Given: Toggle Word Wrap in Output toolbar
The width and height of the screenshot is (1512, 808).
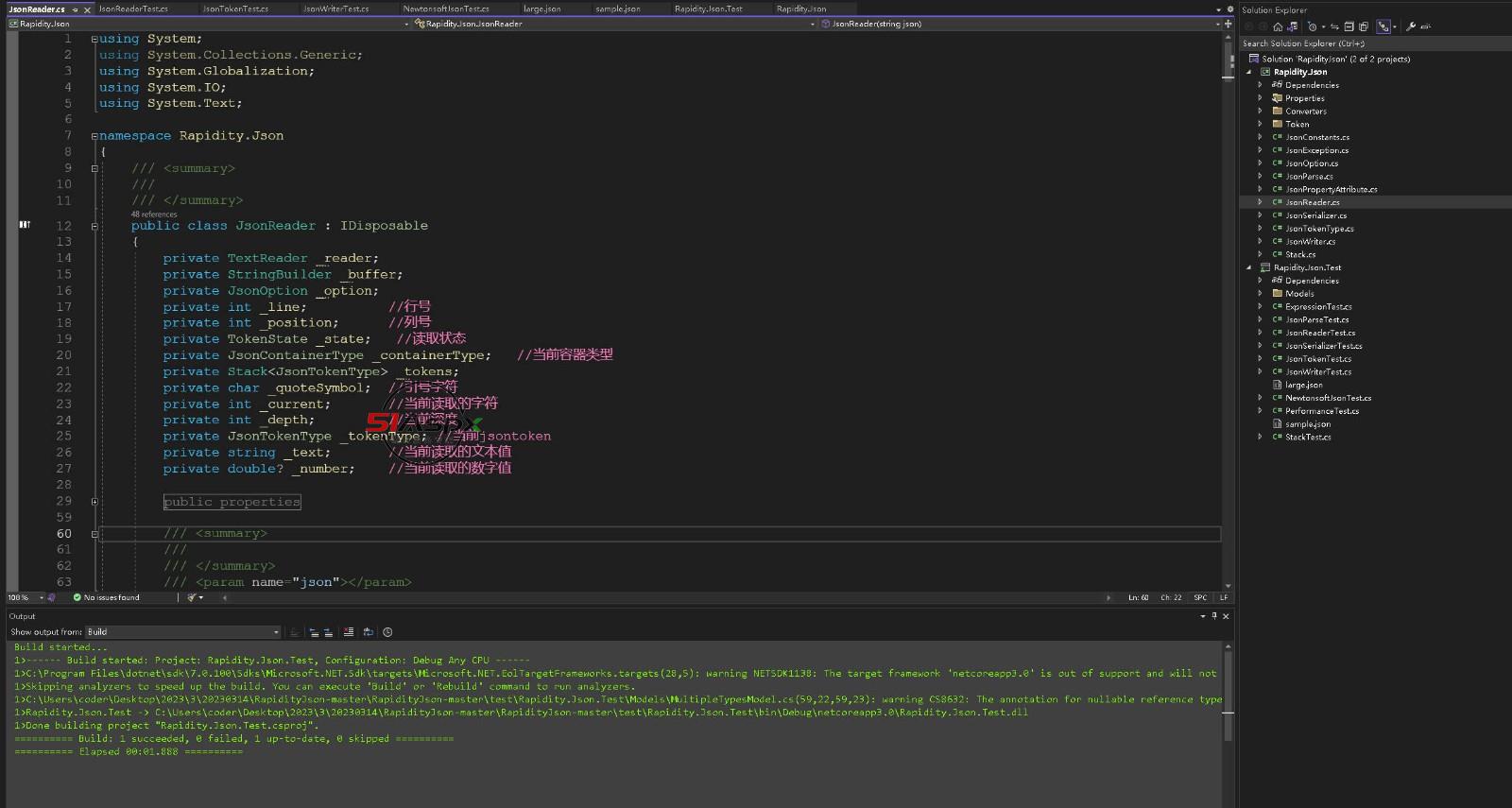Looking at the screenshot, I should [368, 632].
